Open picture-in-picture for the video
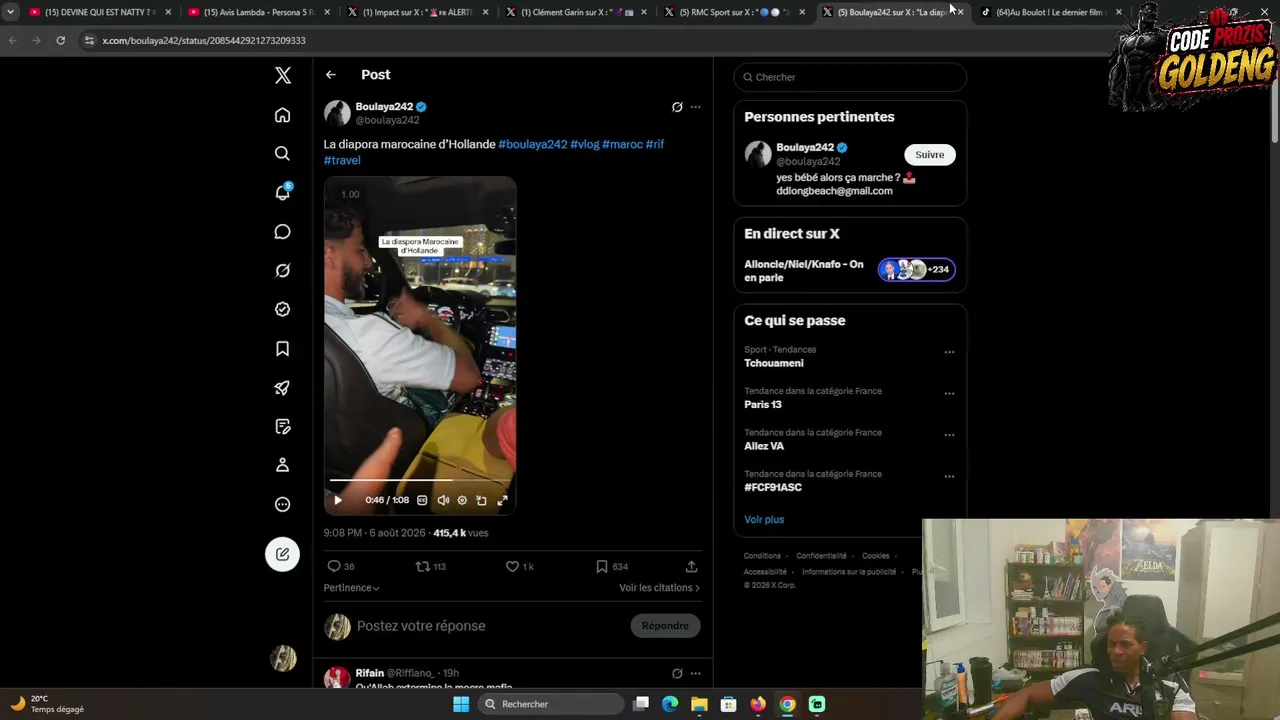The width and height of the screenshot is (1280, 720). (x=481, y=500)
